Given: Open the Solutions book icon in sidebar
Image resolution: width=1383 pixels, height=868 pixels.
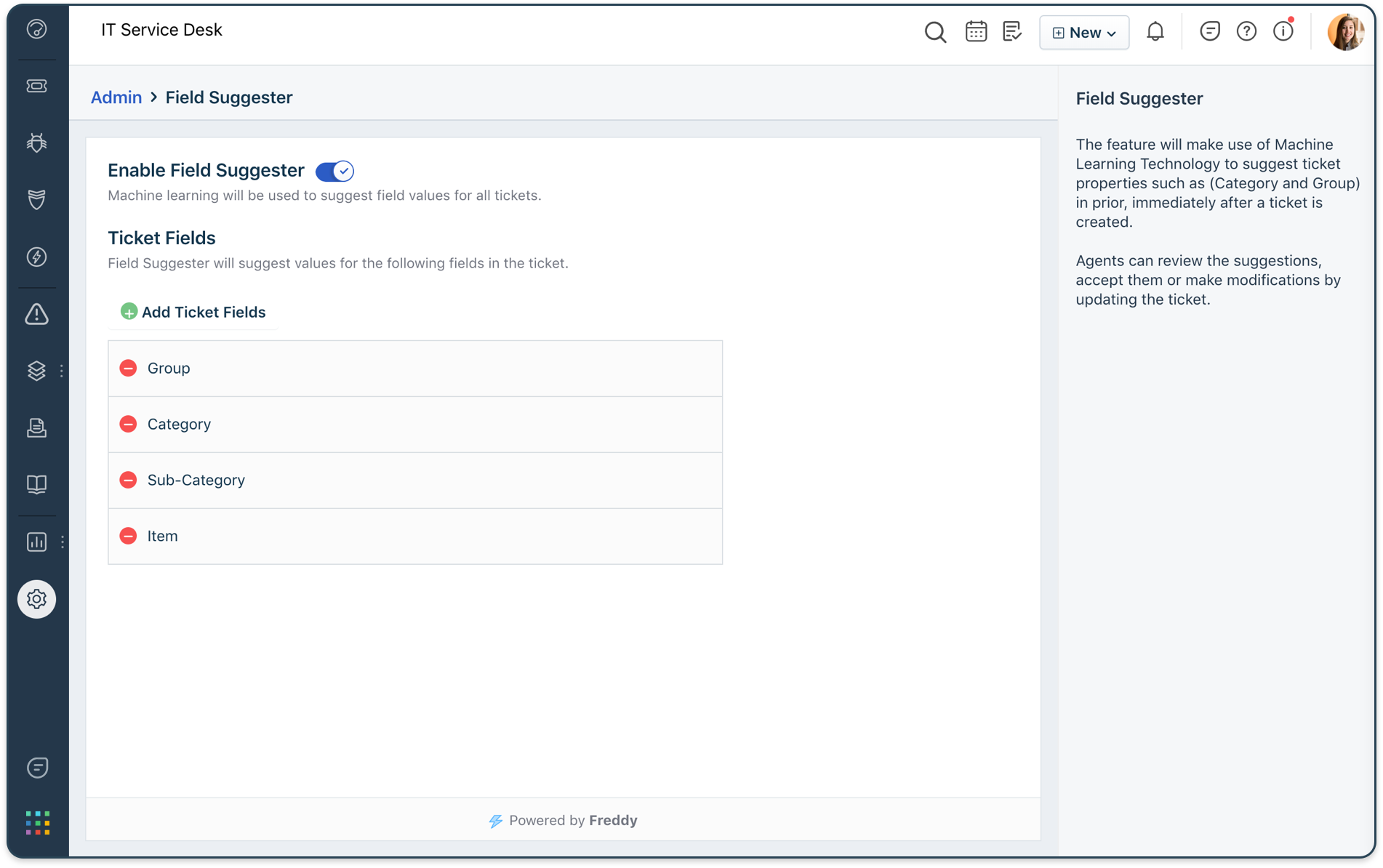Looking at the screenshot, I should [36, 484].
